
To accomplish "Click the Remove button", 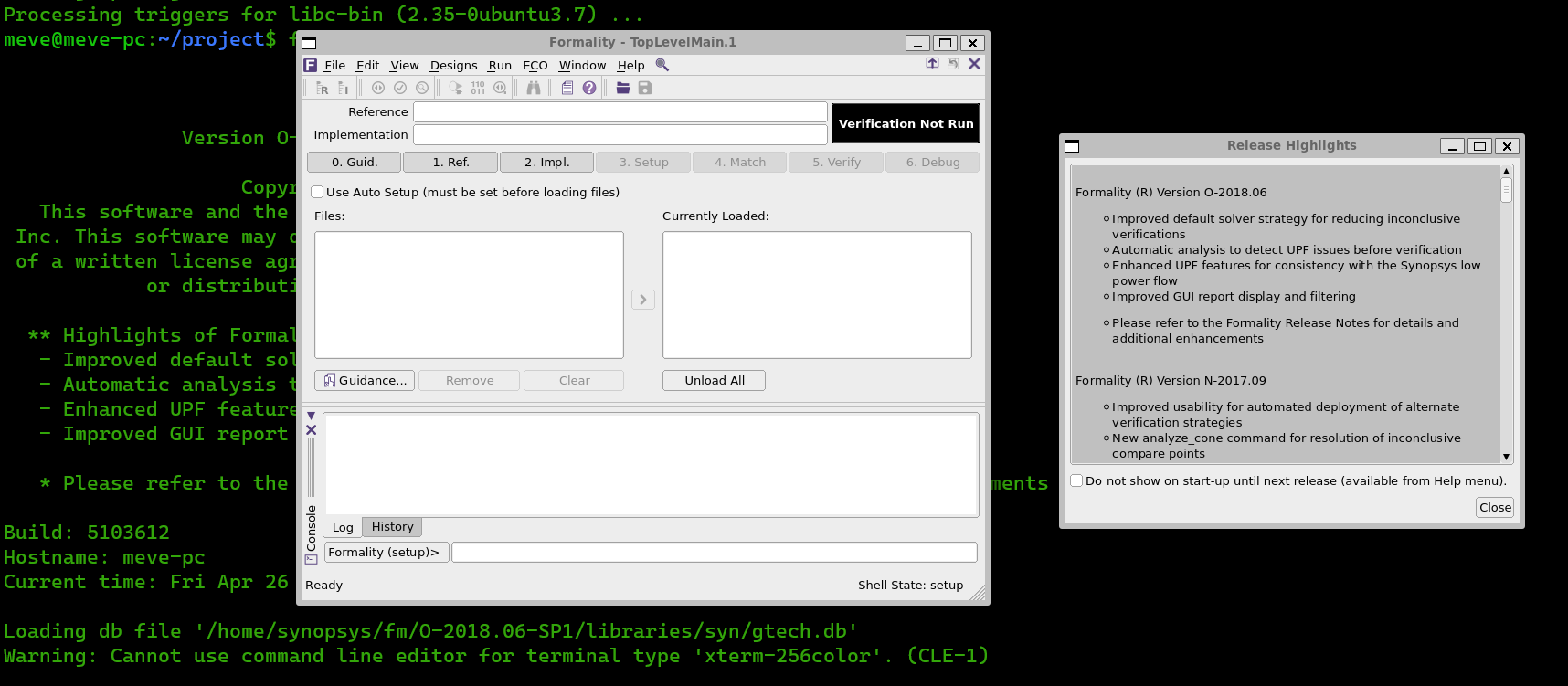I will click(x=470, y=380).
